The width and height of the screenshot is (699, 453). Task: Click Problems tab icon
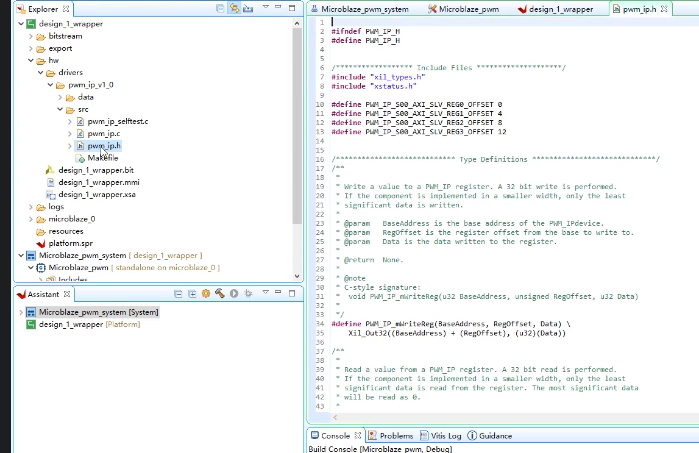[372, 435]
